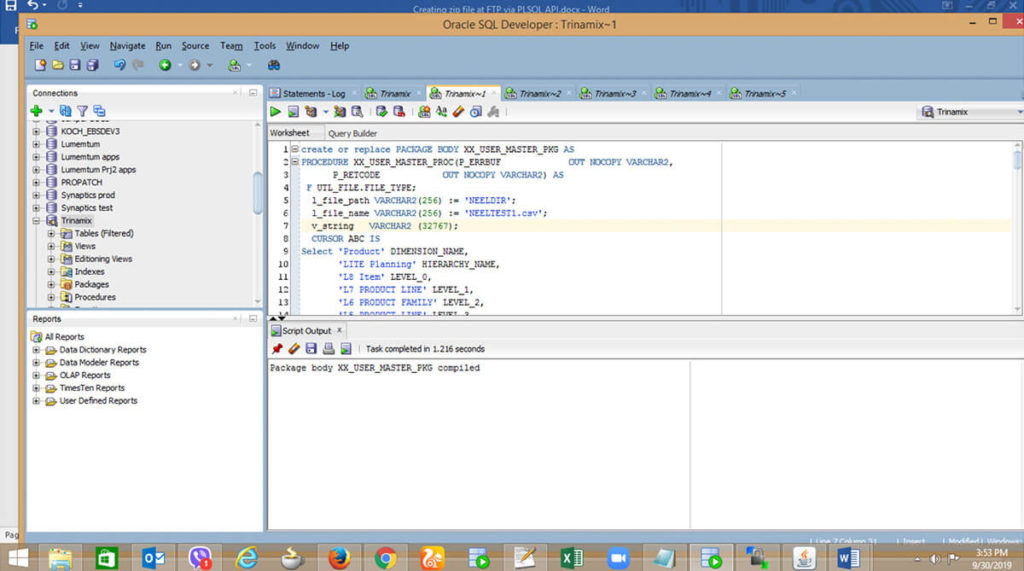Click the To Upper/Lower case Aa icon

coord(441,112)
